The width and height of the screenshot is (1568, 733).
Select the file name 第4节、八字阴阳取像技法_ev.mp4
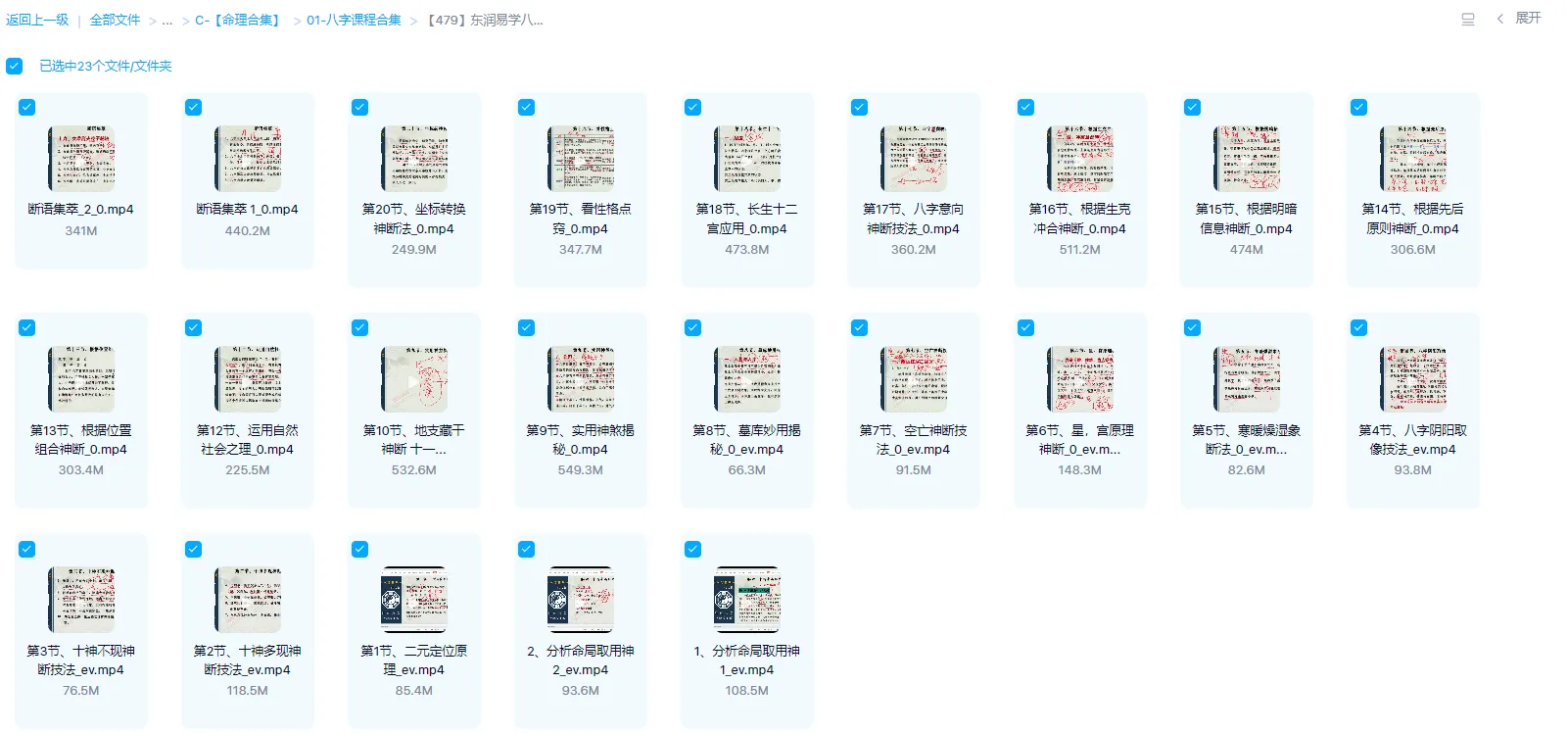(1413, 439)
